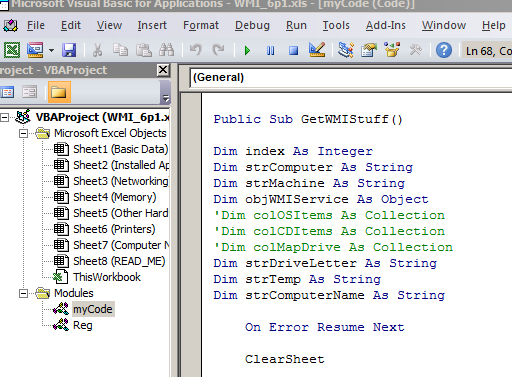This screenshot has height=377, width=512.
Task: Click the VBAProject root node label
Action: coord(103,117)
